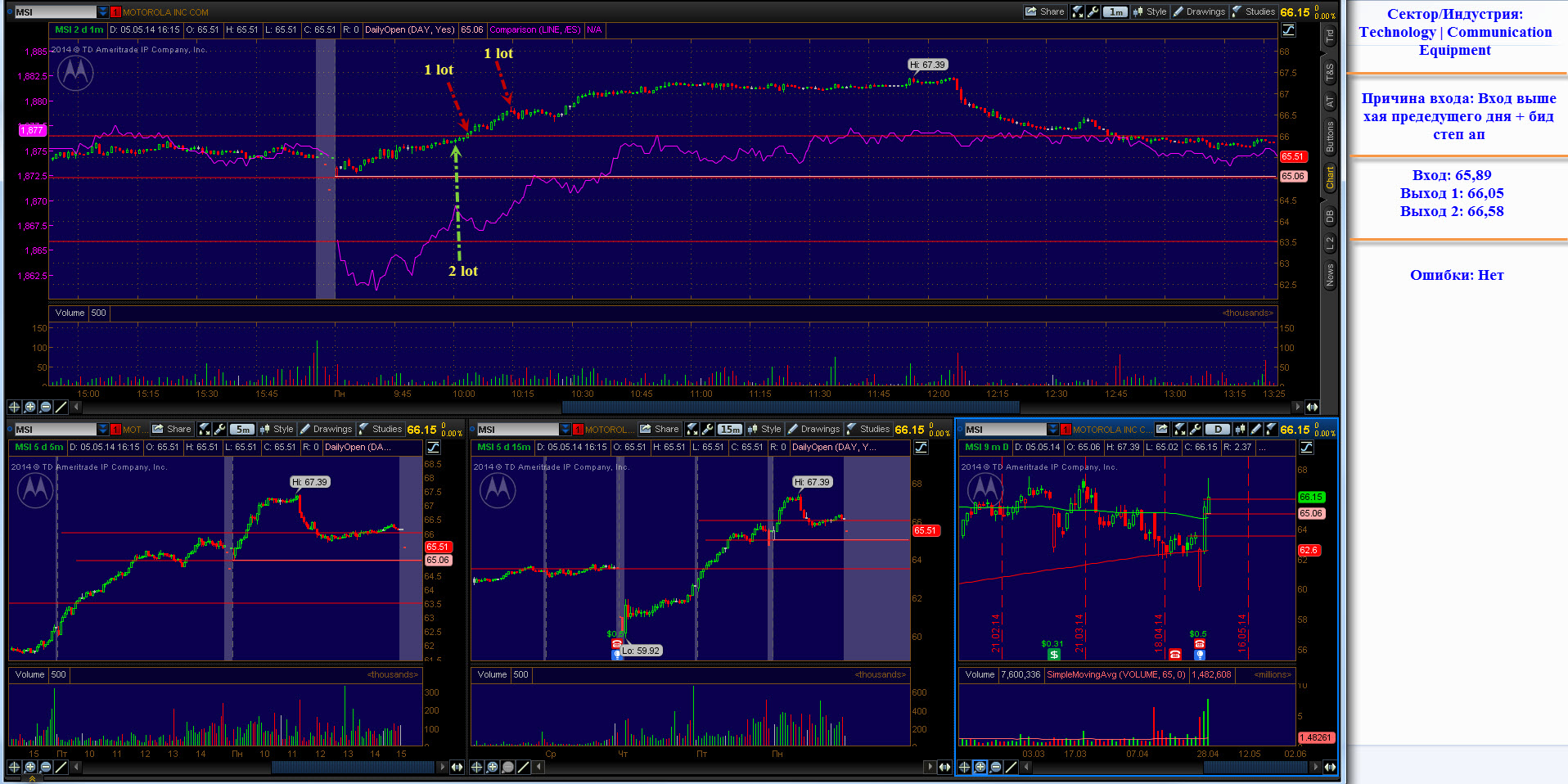Open settings wrench in the 15m chart
The width and height of the screenshot is (1568, 784).
click(707, 429)
